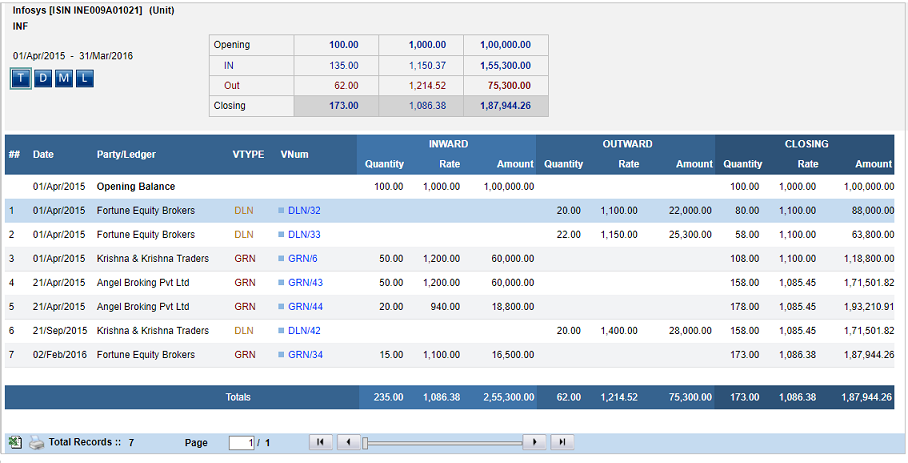
Task: Click the Totals label in footer row
Action: pyautogui.click(x=238, y=397)
